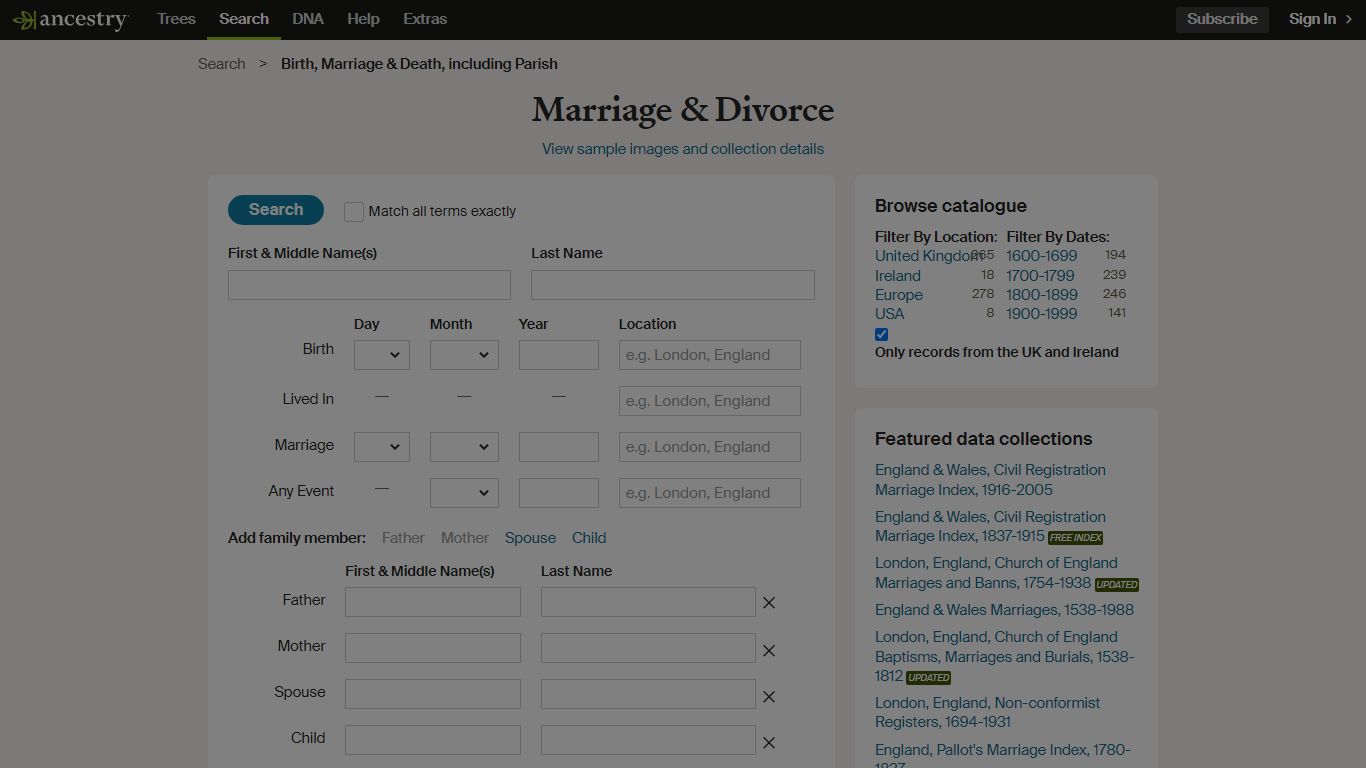The width and height of the screenshot is (1366, 768).
Task: Open the DNA menu
Action: [x=308, y=19]
